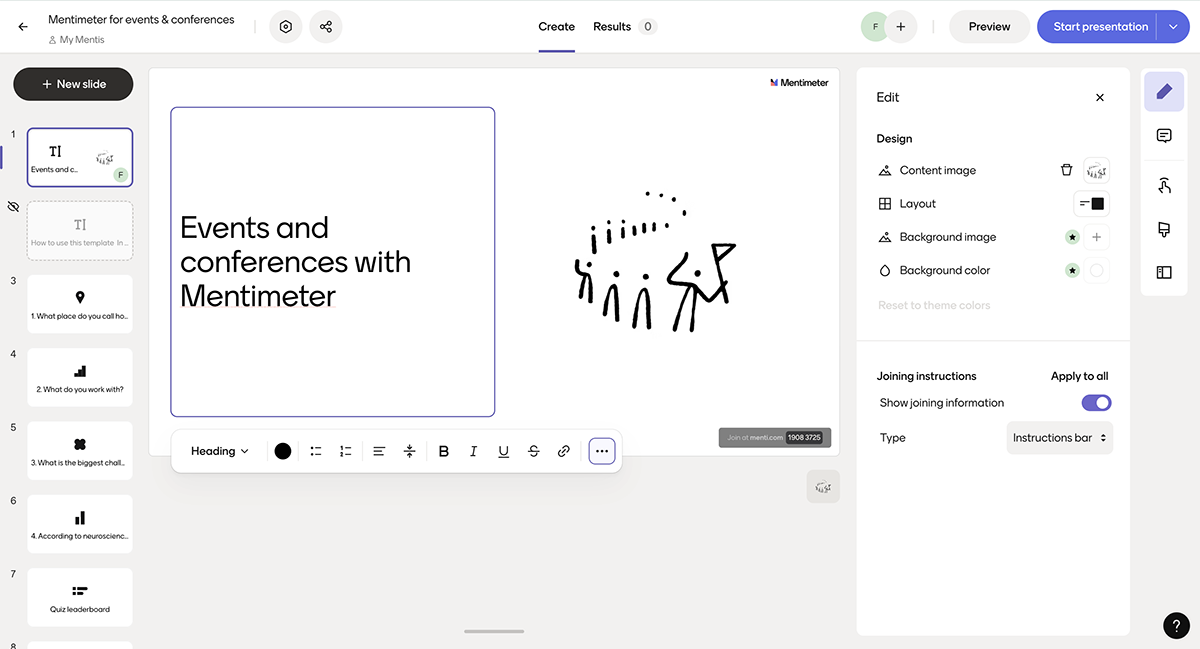Add a background image with plus icon
Viewport: 1200px width, 649px height.
[x=1097, y=237]
